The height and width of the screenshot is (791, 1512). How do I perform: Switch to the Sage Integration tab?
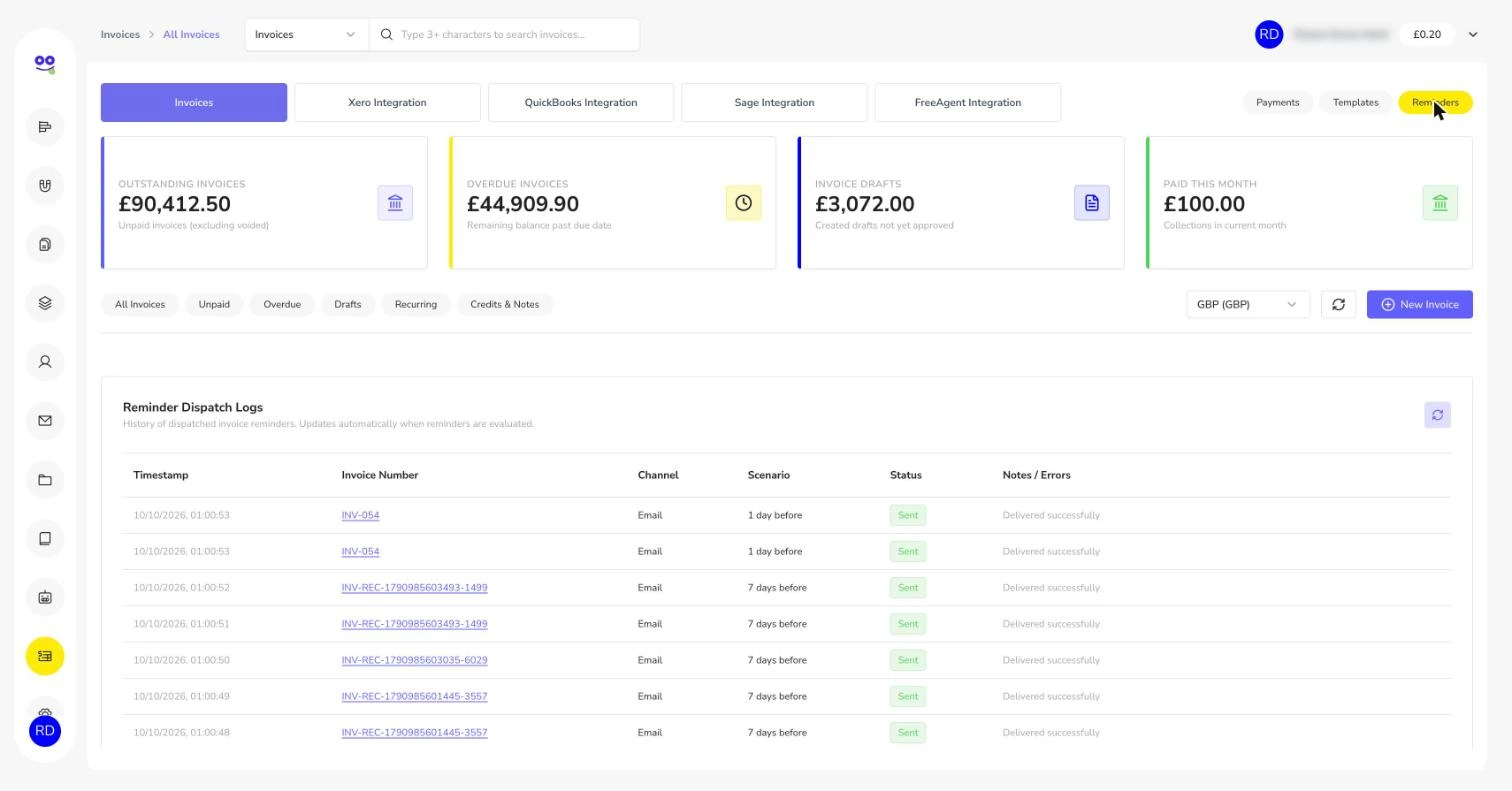774,102
